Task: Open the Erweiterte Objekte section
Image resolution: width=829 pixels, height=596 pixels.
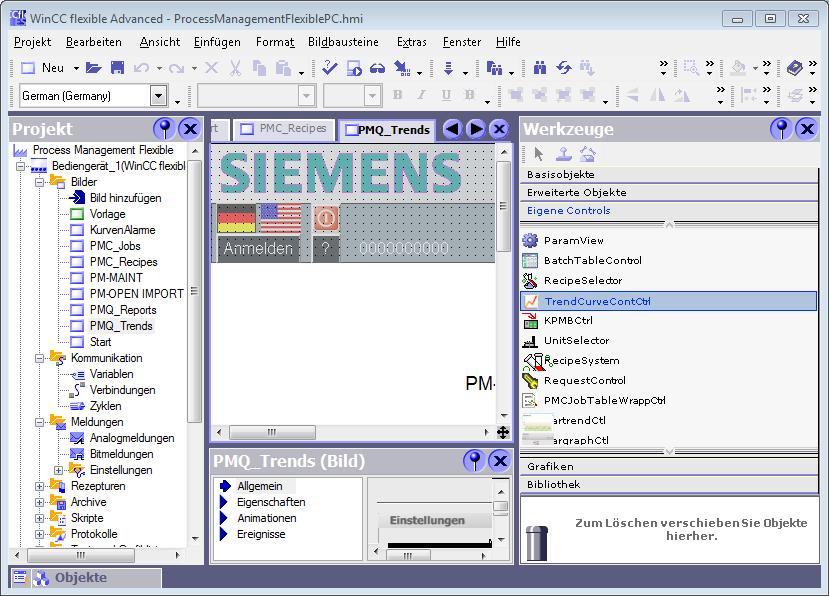Action: pyautogui.click(x=669, y=192)
